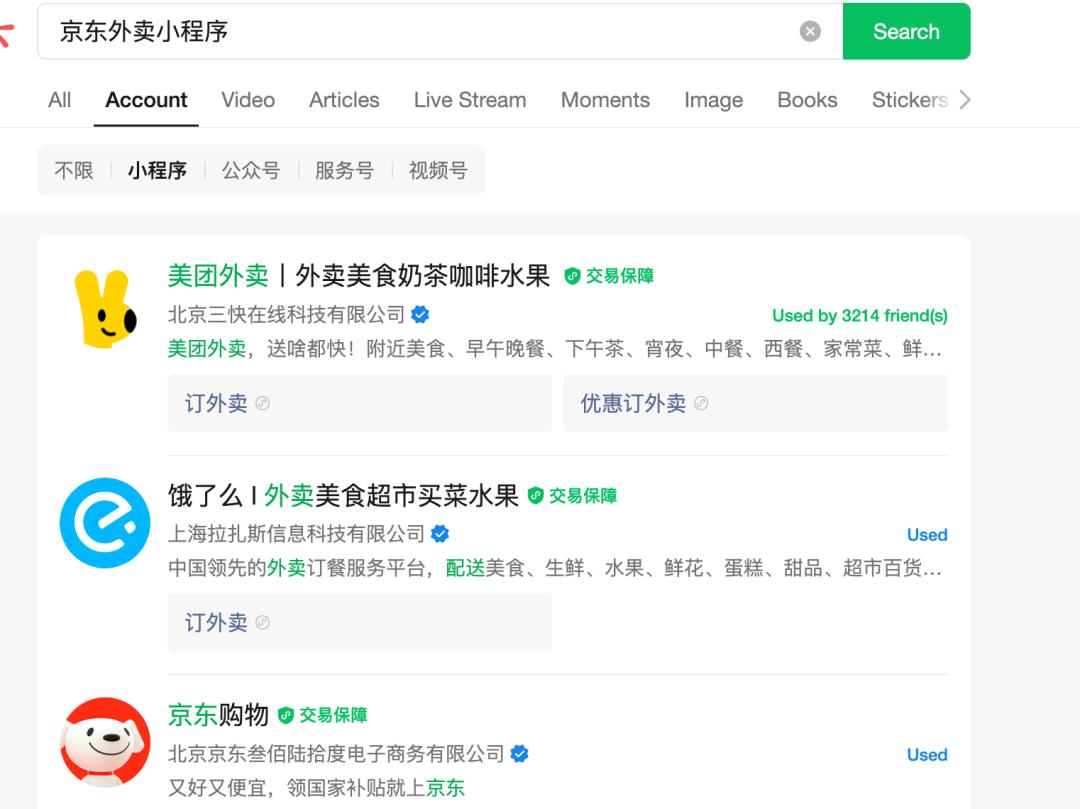The height and width of the screenshot is (809, 1080).
Task: Open the Articles tab
Action: point(344,100)
